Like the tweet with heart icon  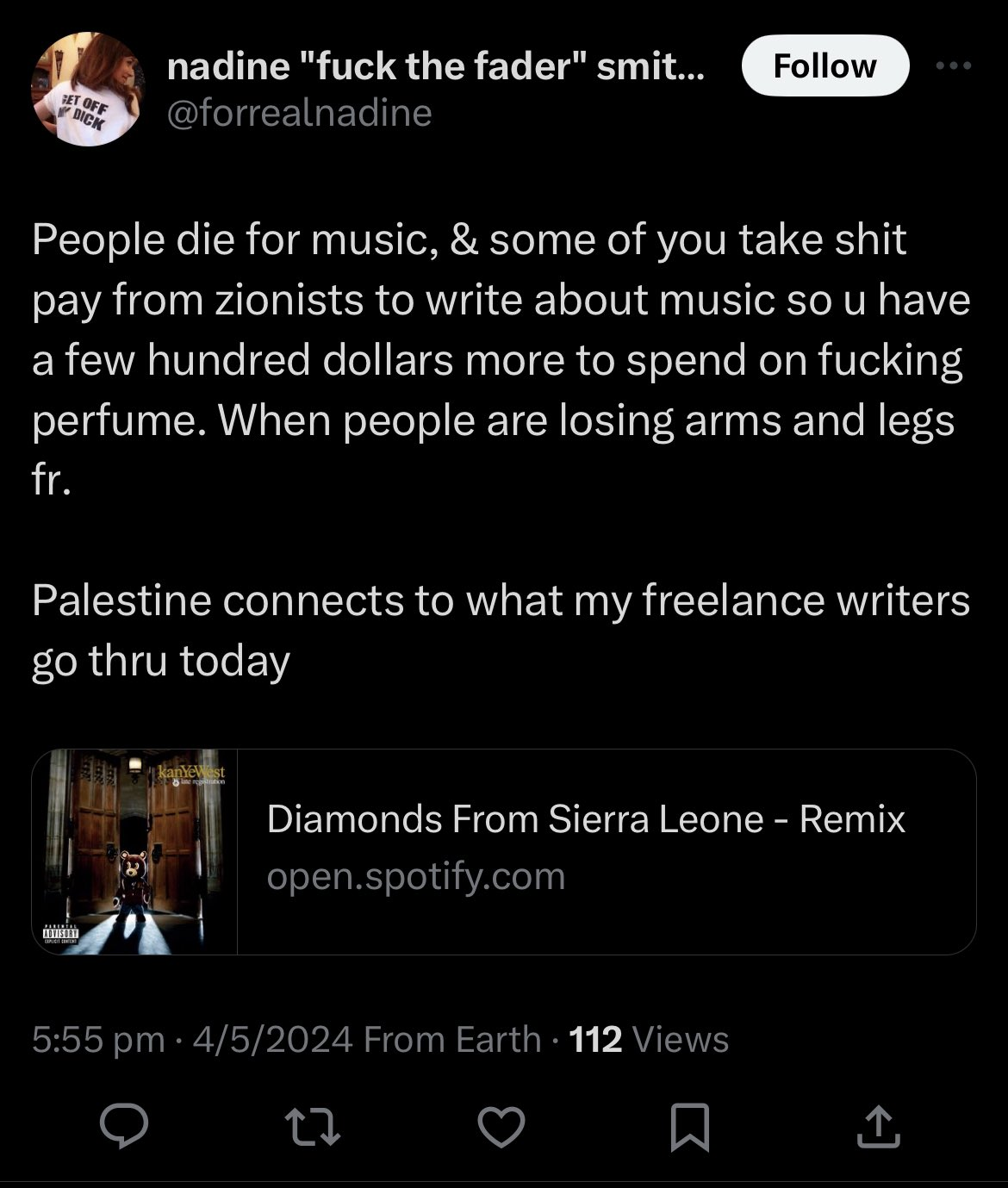pos(501,1128)
